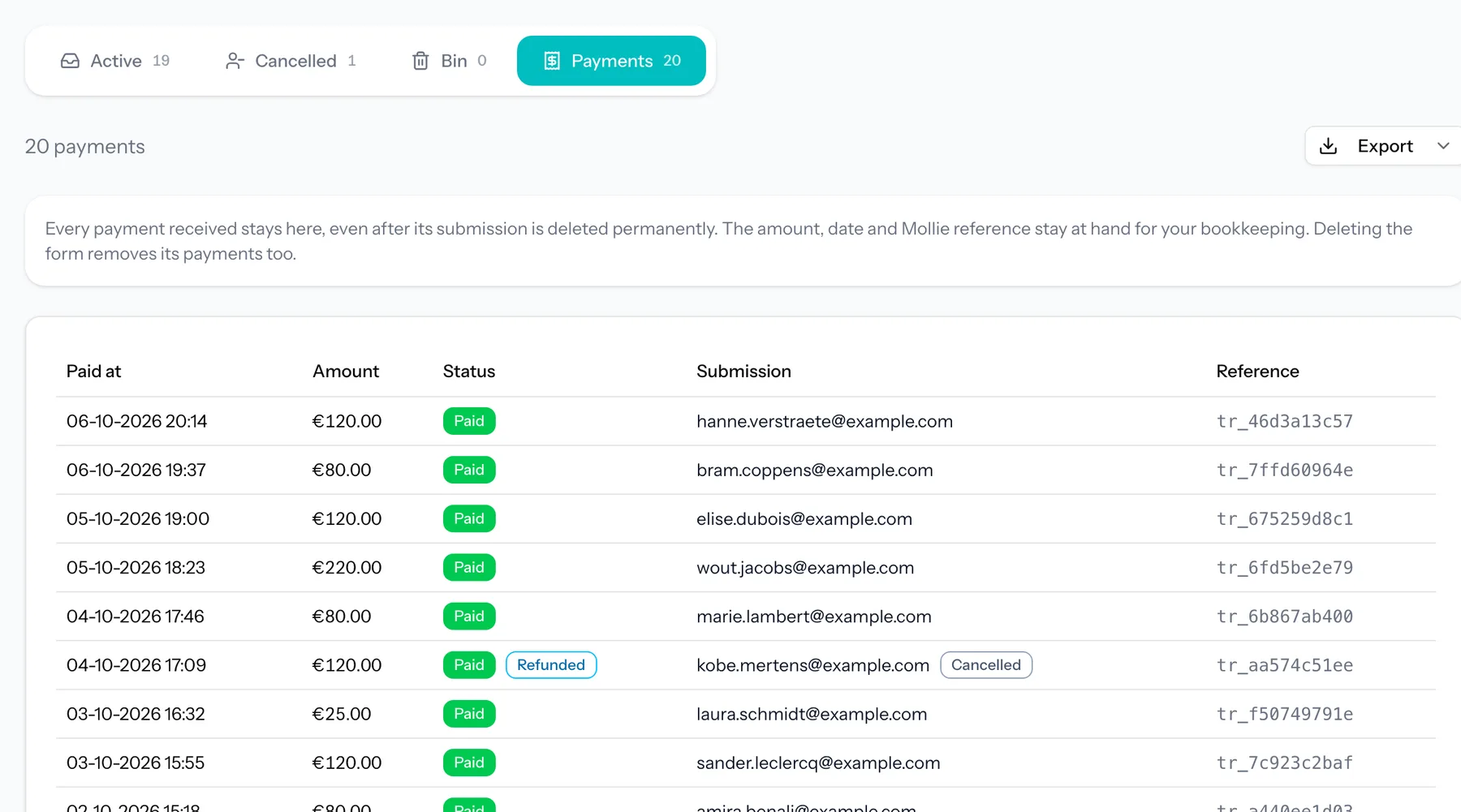Click the trash can icon

coord(420,61)
